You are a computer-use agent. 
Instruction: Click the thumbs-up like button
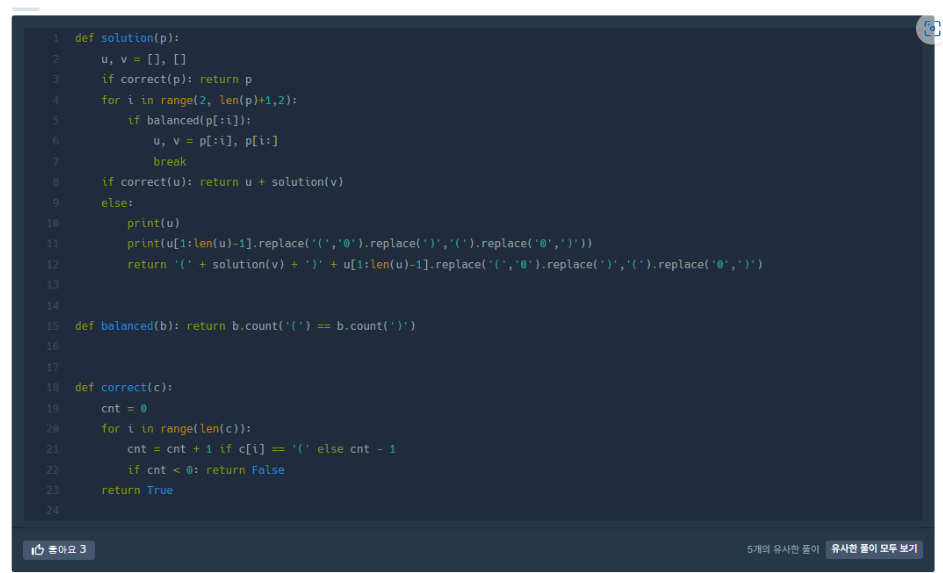coord(59,550)
